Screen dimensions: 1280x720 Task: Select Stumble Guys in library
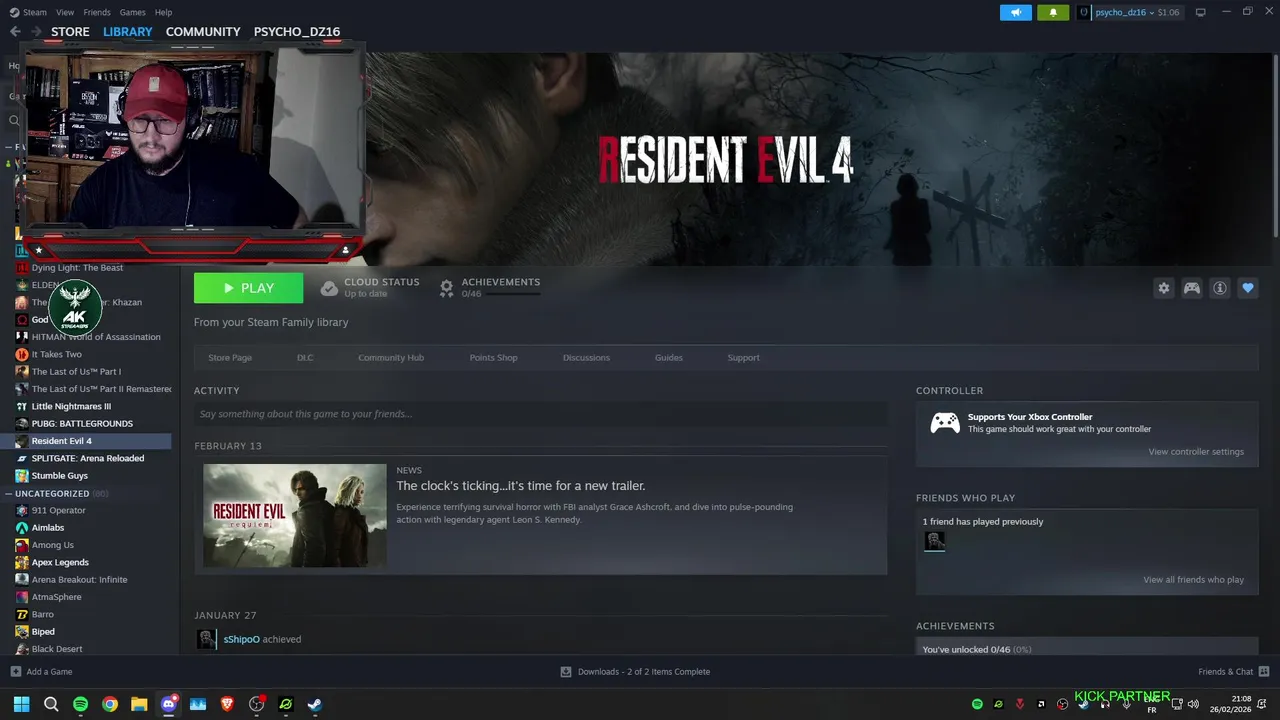coord(59,476)
